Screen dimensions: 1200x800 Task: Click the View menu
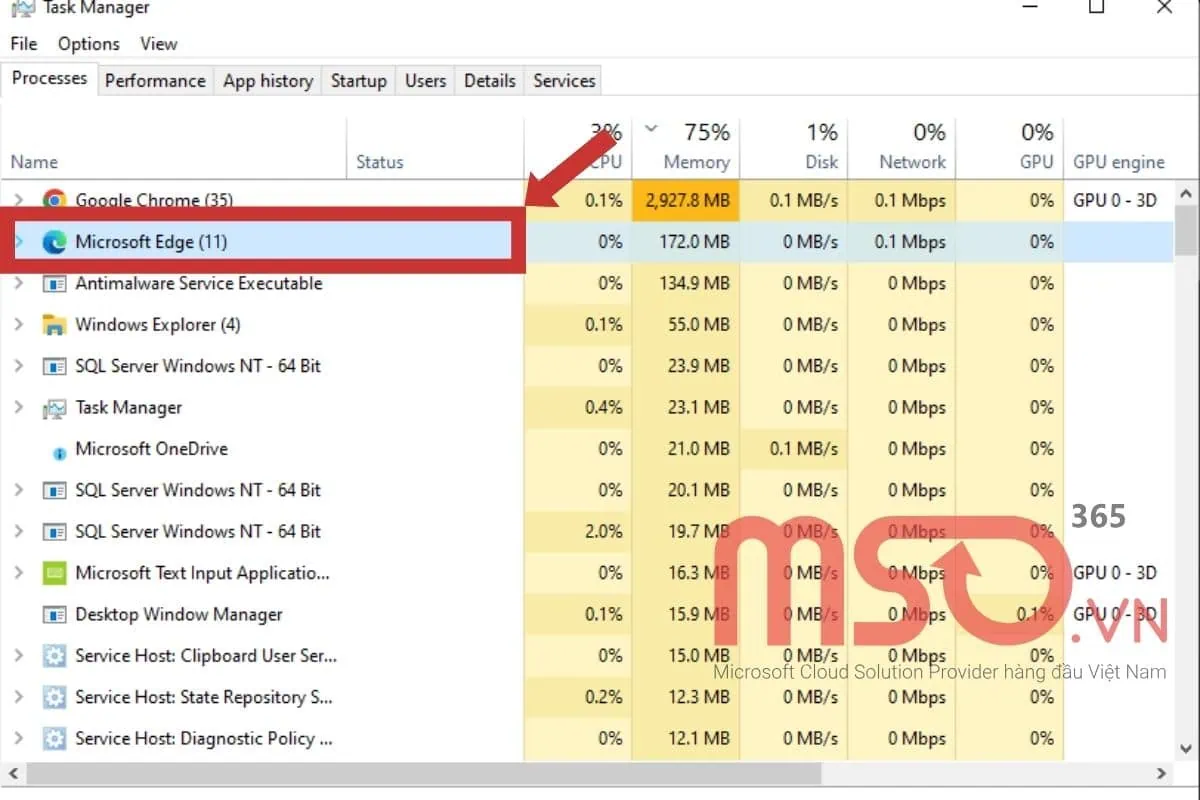pyautogui.click(x=158, y=43)
